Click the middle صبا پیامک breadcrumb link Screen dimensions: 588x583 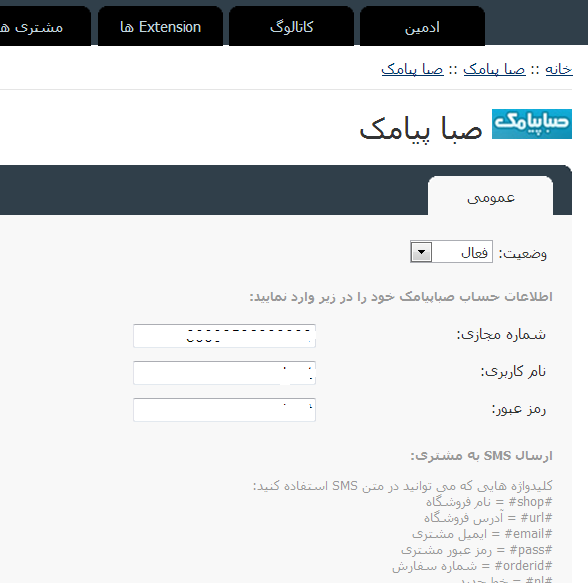coord(494,69)
